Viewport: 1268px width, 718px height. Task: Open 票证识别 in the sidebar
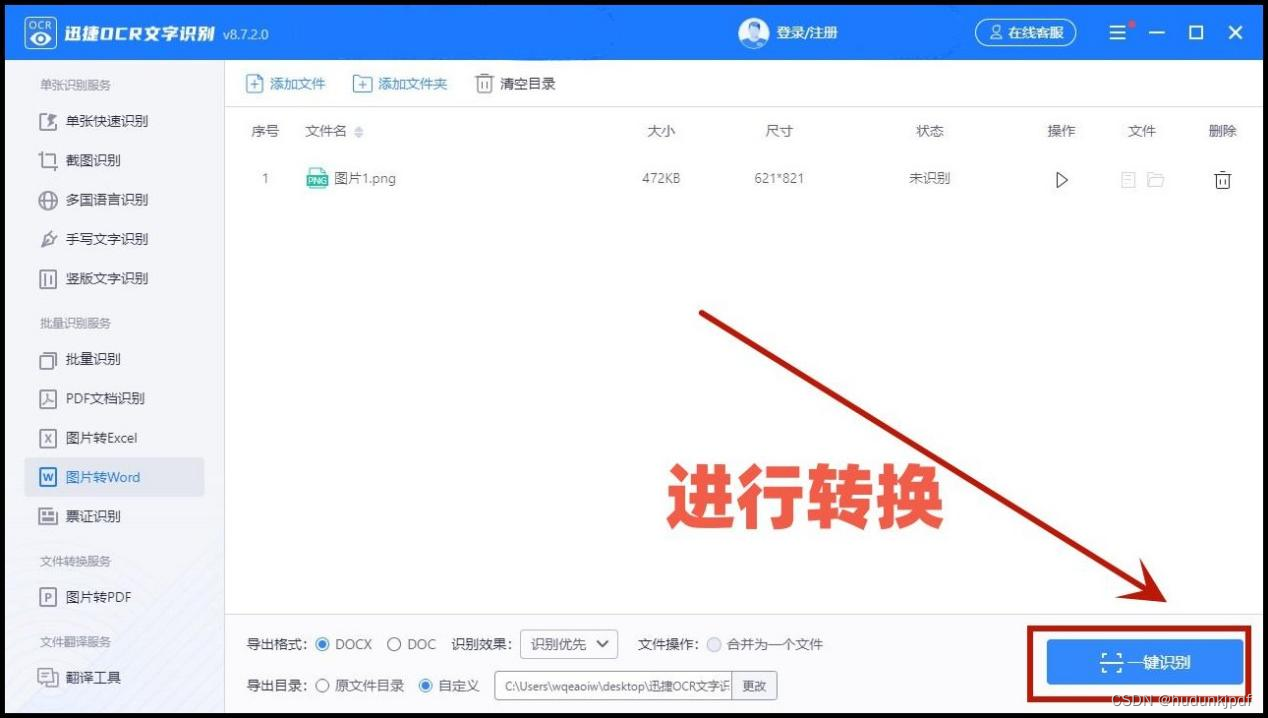tap(114, 516)
